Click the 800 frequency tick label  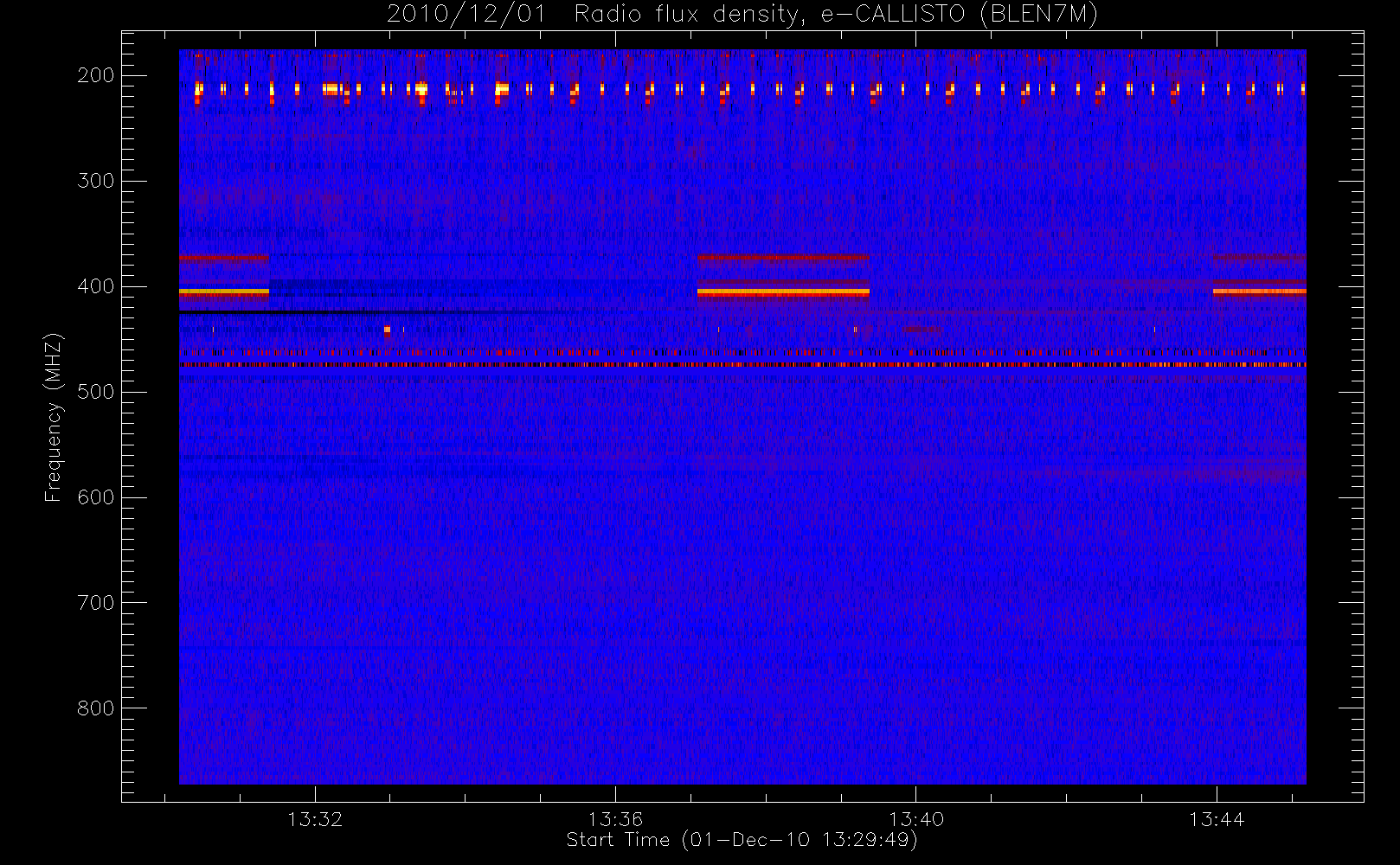click(x=96, y=708)
